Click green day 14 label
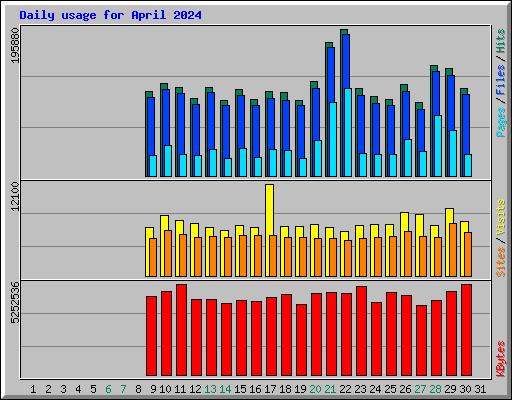512x400 pixels. [x=225, y=389]
